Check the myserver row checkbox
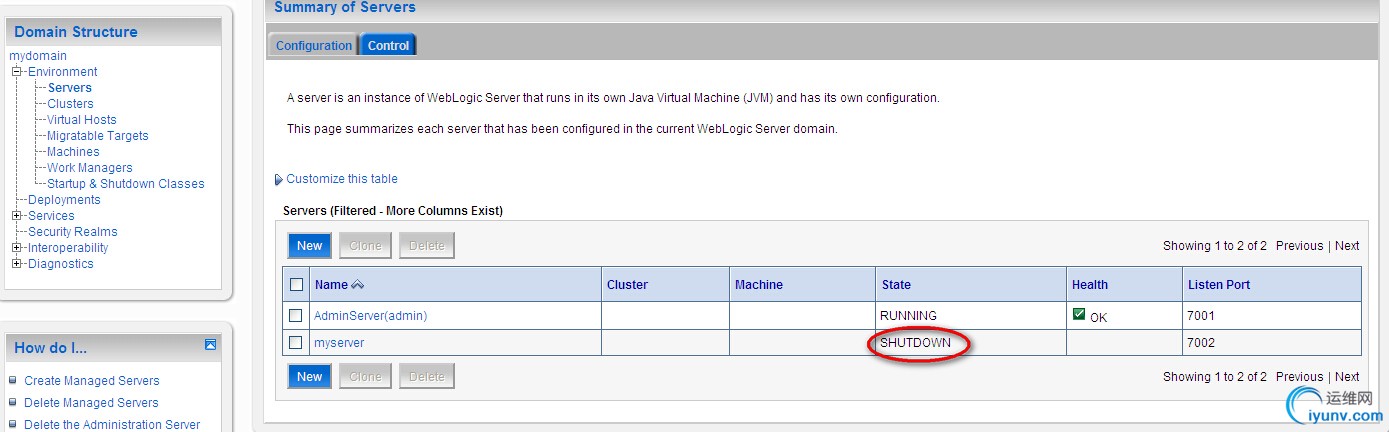 tap(296, 342)
